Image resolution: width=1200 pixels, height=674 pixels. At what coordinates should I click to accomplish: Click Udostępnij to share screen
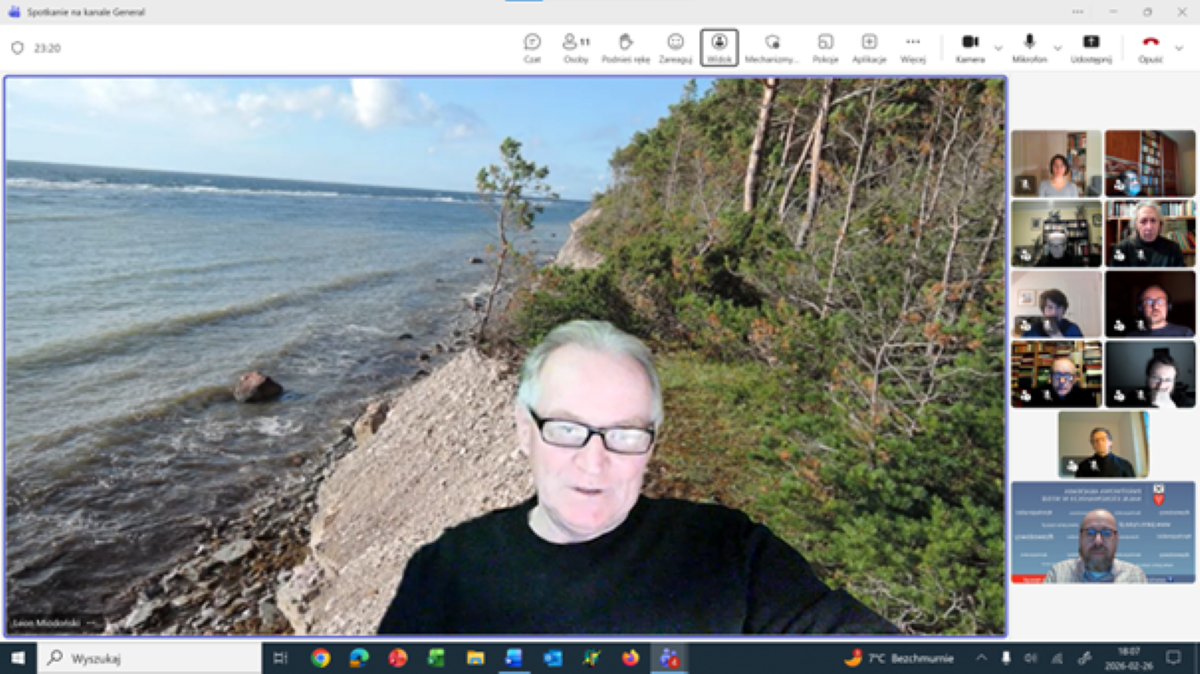coord(1091,47)
